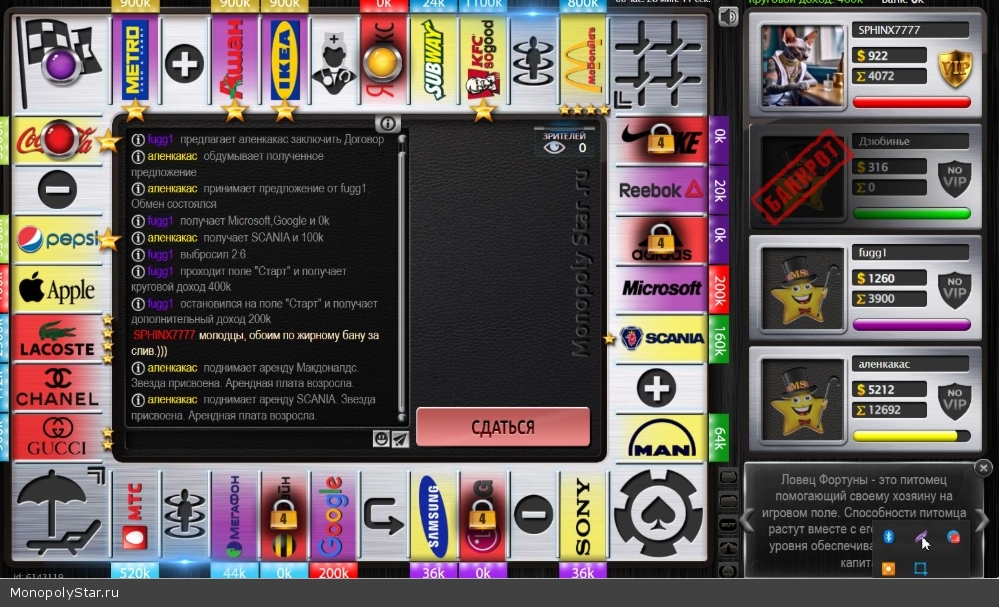The image size is (999, 607).
Task: Toggle game sound speaker icon
Action: (x=728, y=16)
